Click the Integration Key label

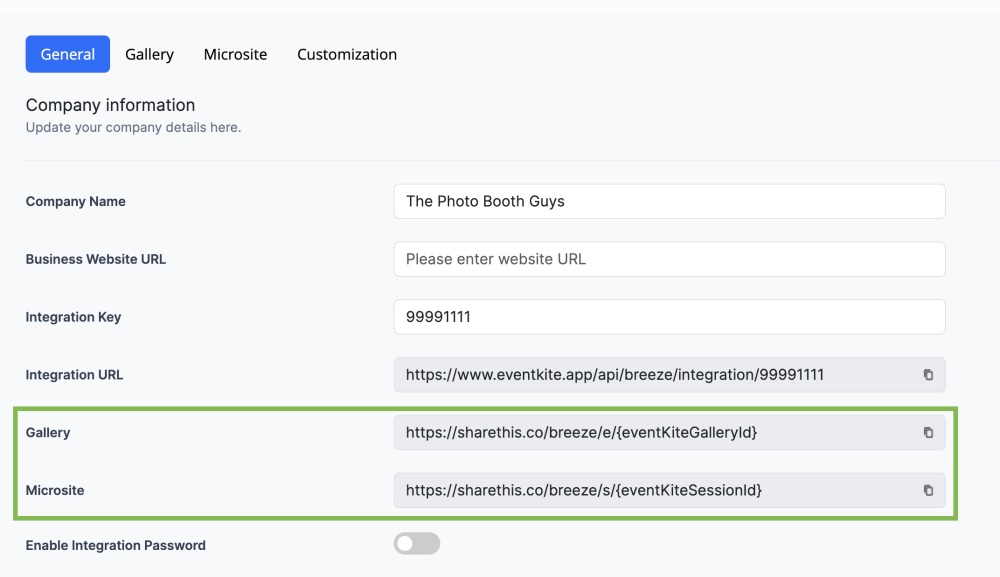click(x=74, y=317)
